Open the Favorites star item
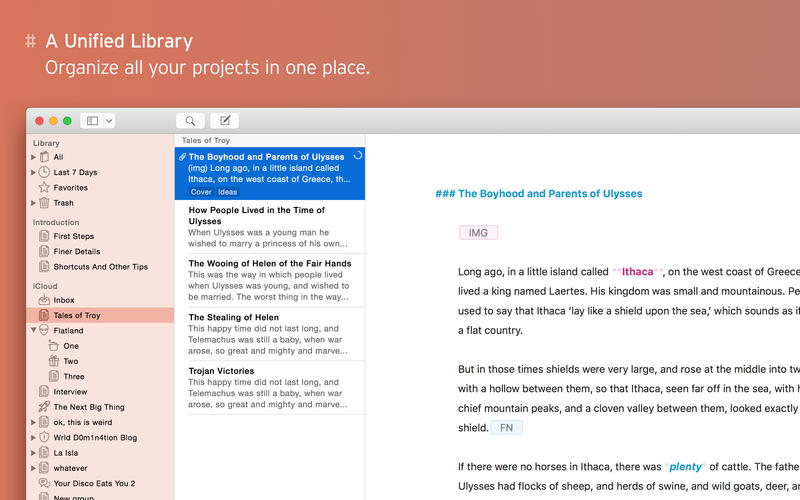The height and width of the screenshot is (500, 800). (x=70, y=187)
